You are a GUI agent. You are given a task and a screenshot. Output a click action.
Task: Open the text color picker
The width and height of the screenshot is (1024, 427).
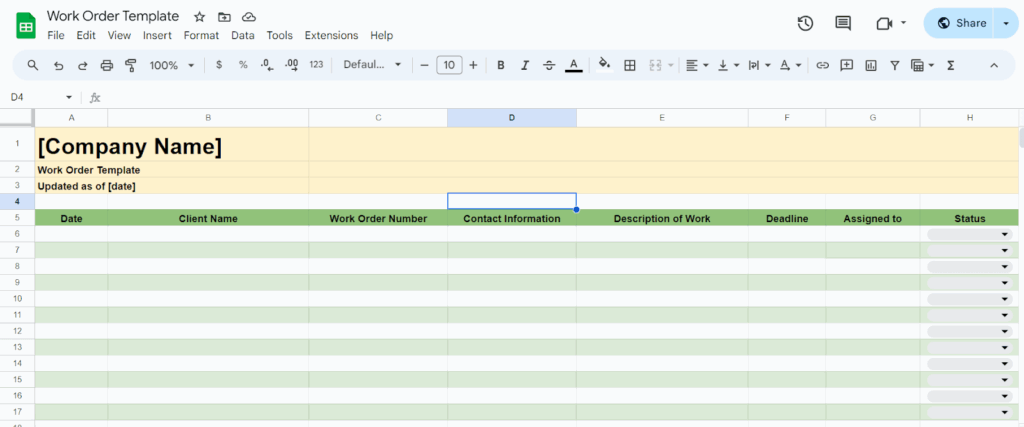pyautogui.click(x=573, y=65)
